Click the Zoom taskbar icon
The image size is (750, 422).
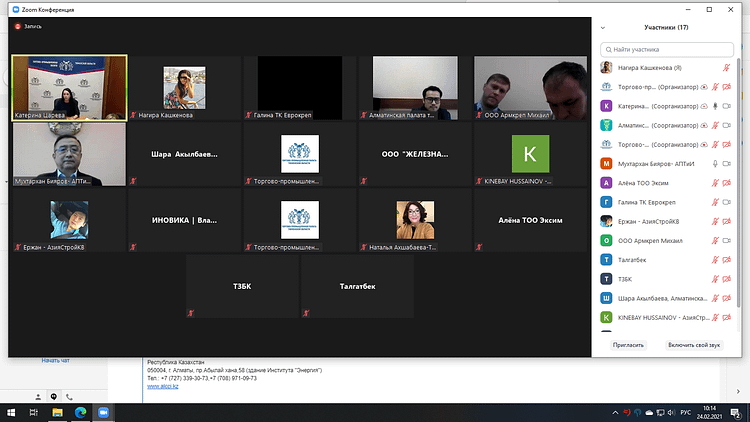(x=103, y=412)
